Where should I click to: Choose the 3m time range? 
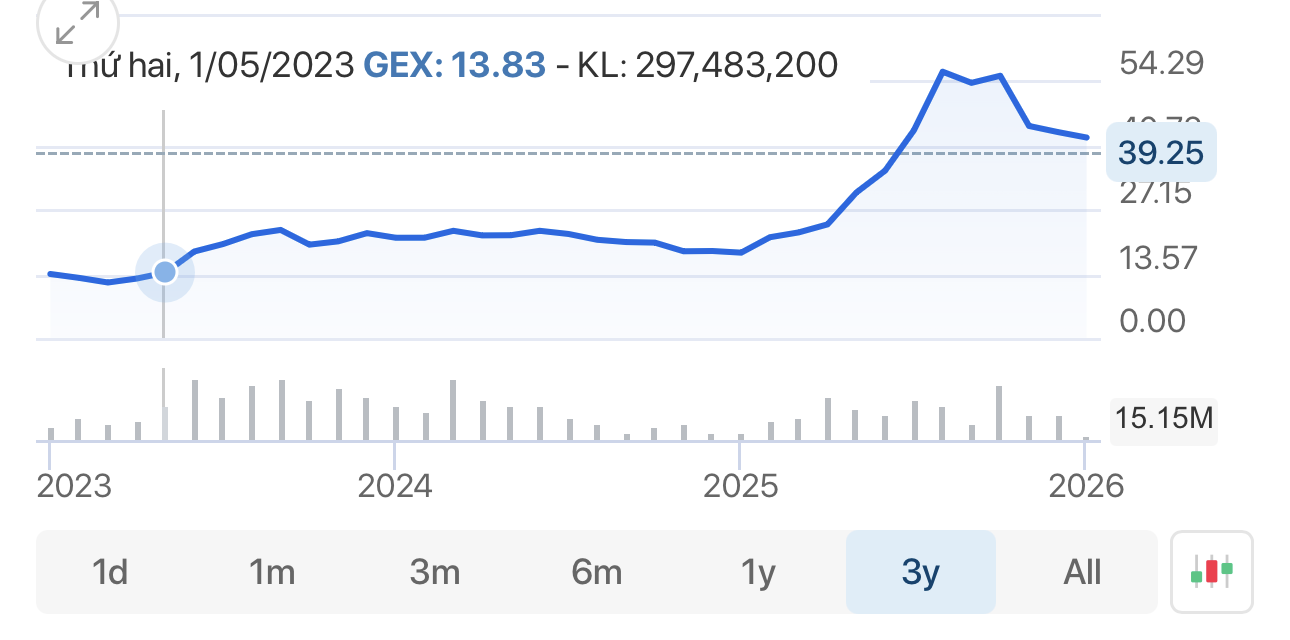click(x=434, y=572)
